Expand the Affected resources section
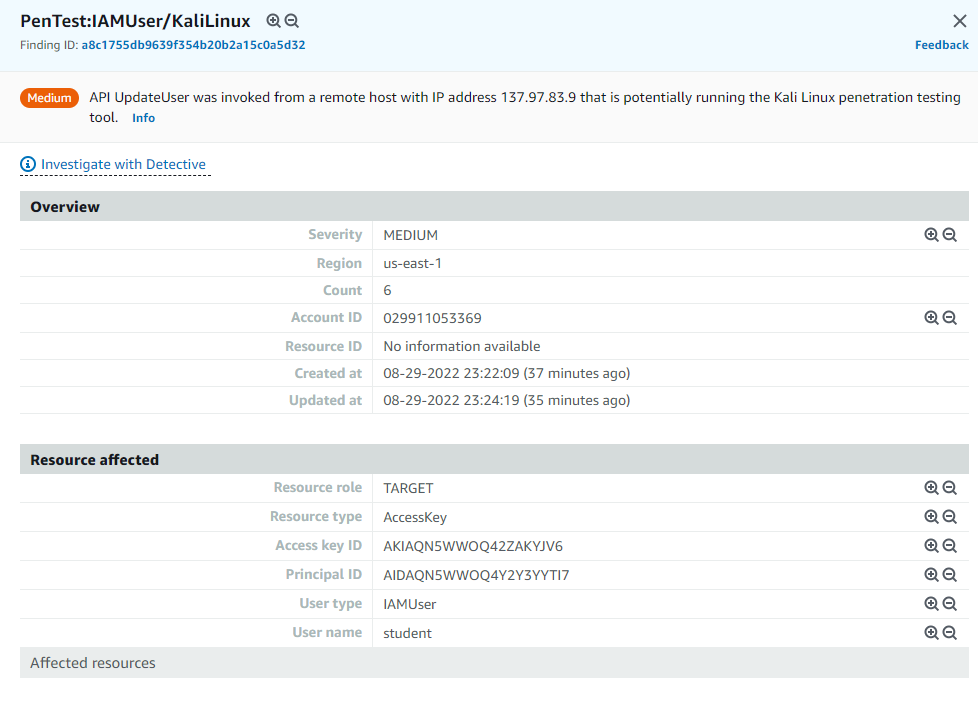 (494, 663)
